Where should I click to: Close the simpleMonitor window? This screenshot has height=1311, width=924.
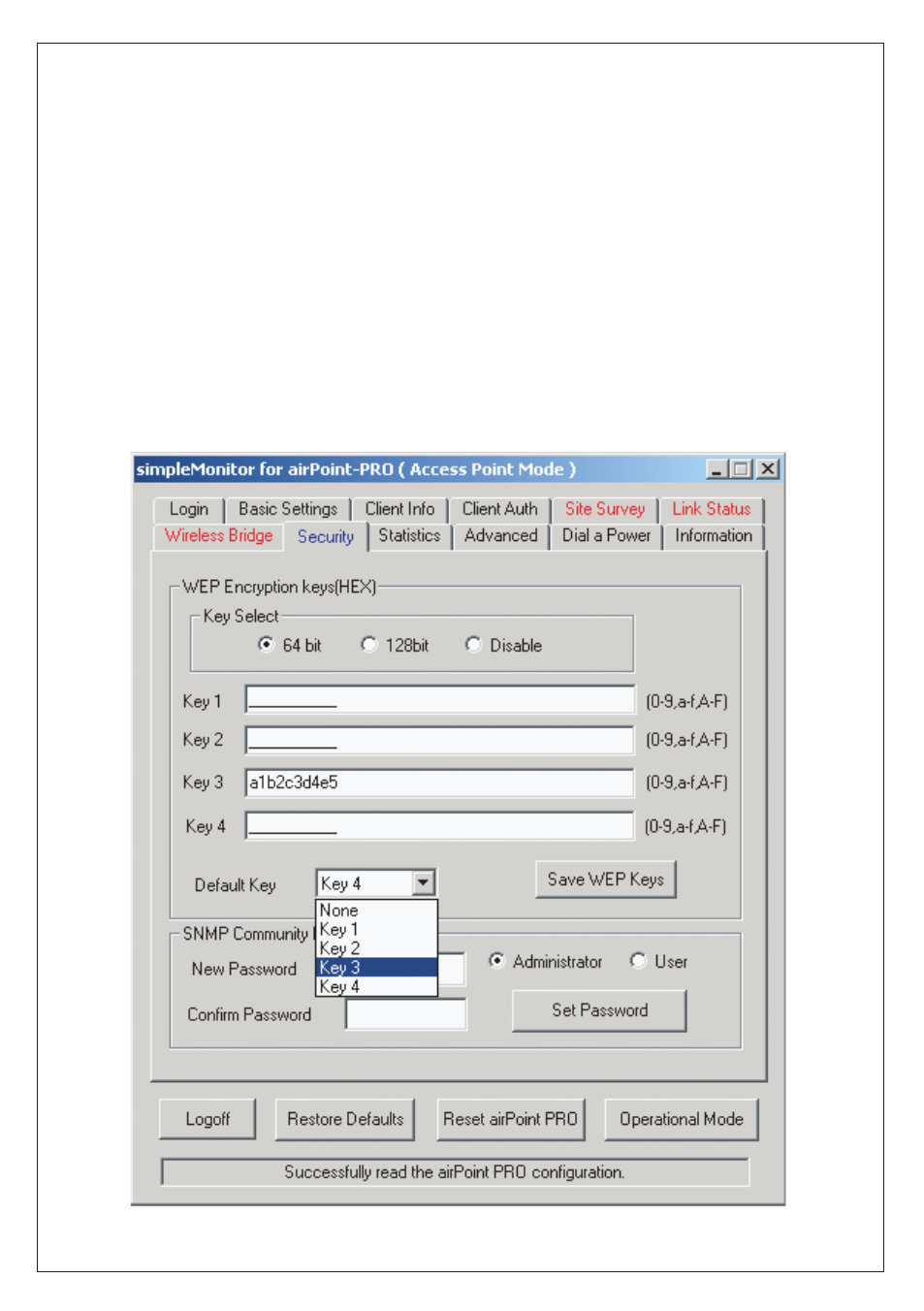coord(768,469)
